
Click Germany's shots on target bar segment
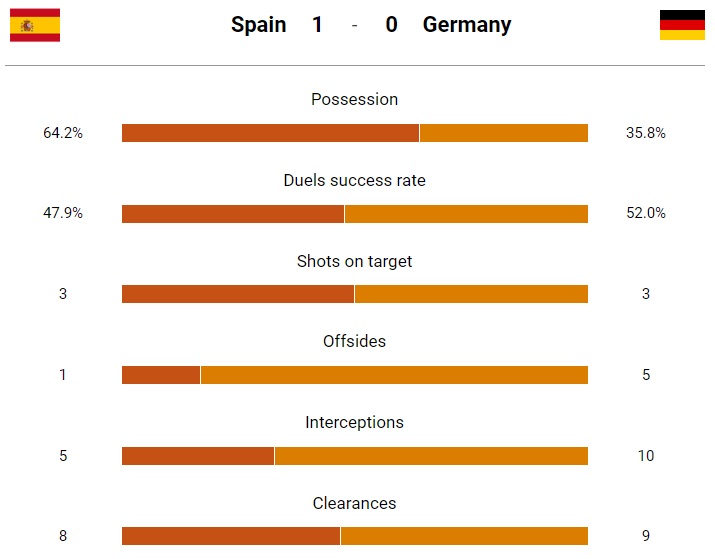point(471,294)
